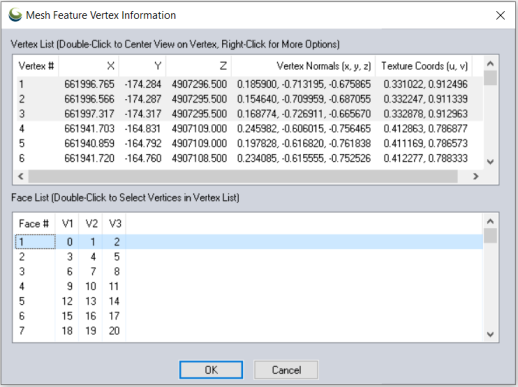Select face 5 with vertices 12 13 14

click(249, 301)
